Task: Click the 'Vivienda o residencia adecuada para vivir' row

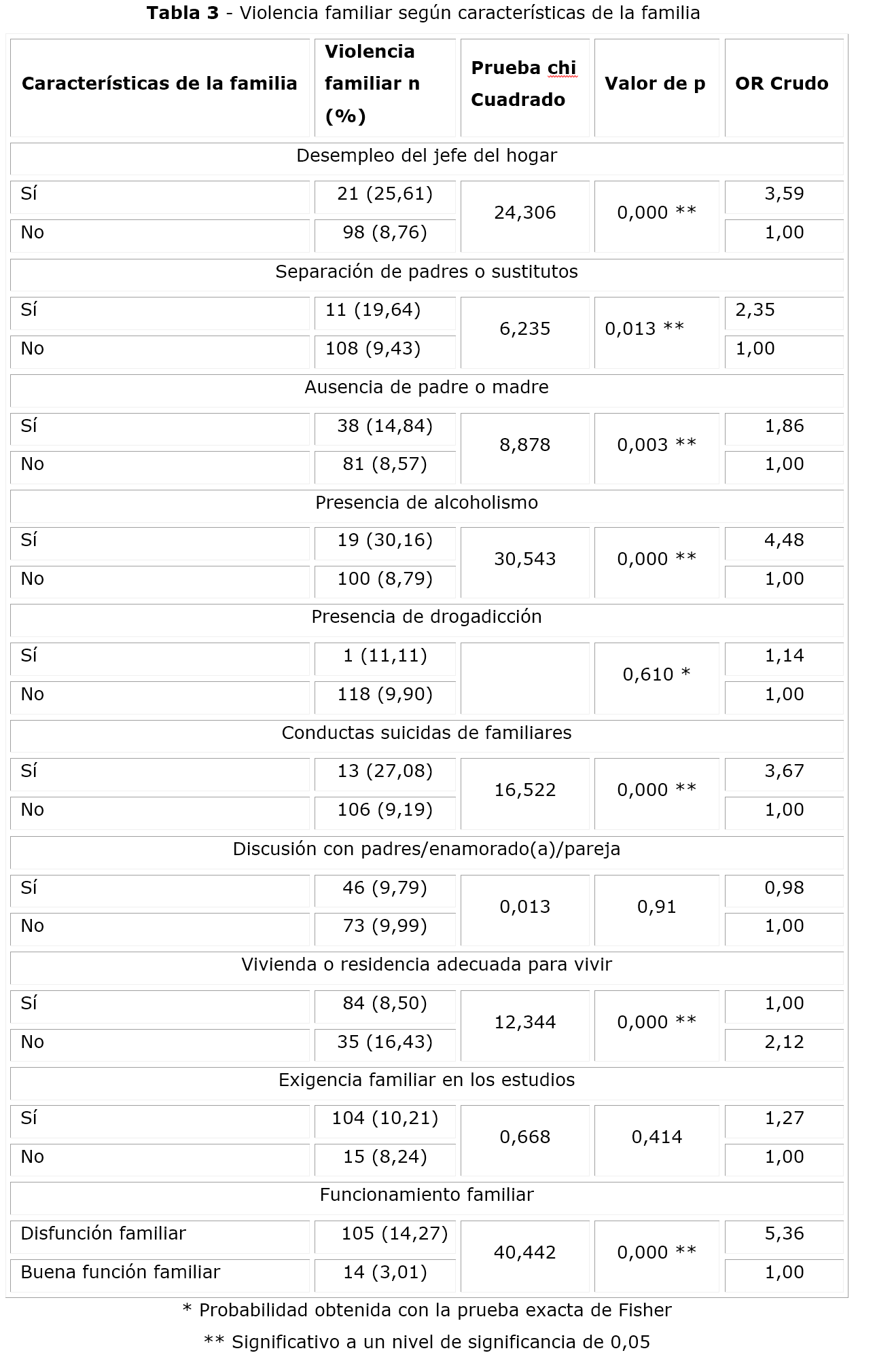Action: (x=427, y=965)
